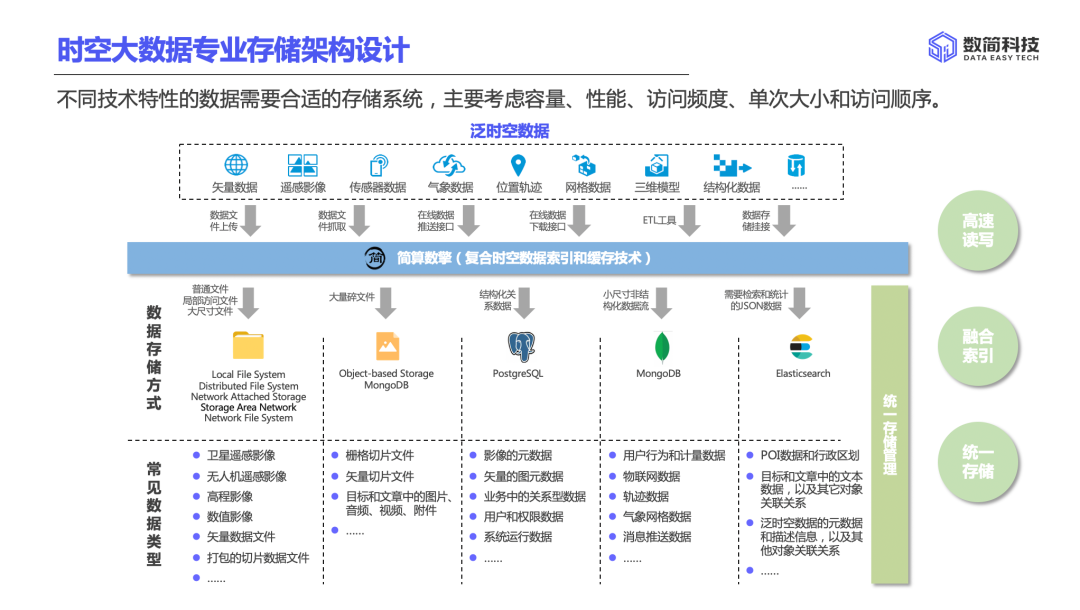Click the gray arrow beside 数据文件抓取

(360, 220)
